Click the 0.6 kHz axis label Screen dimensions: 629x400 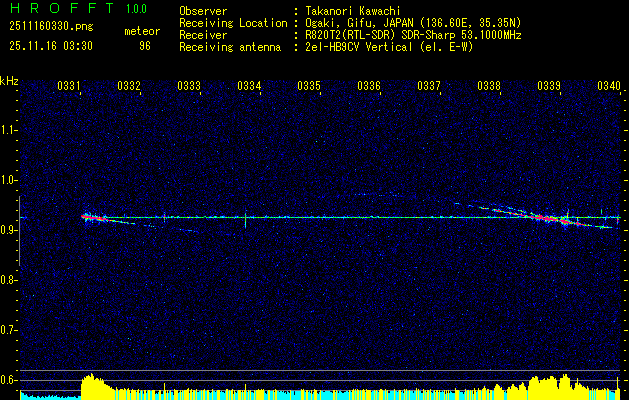(x=8, y=380)
